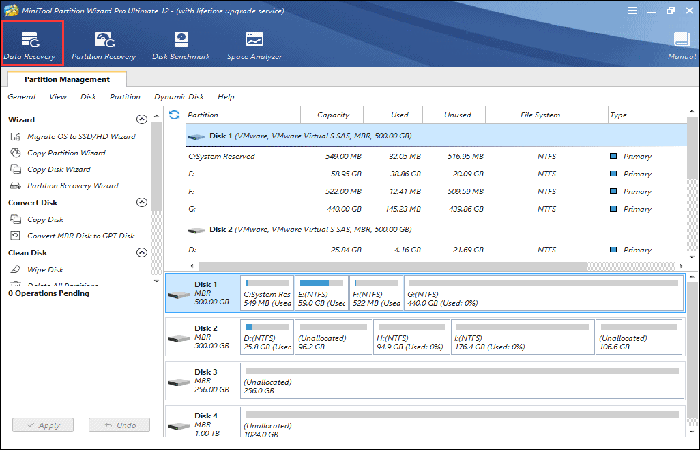Collapse the Clean Disk section

click(x=141, y=254)
